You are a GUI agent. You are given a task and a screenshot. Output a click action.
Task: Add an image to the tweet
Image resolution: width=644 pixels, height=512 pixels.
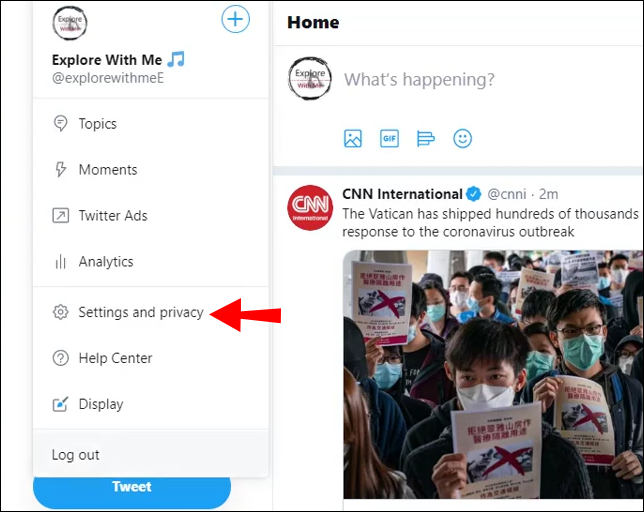pyautogui.click(x=353, y=139)
